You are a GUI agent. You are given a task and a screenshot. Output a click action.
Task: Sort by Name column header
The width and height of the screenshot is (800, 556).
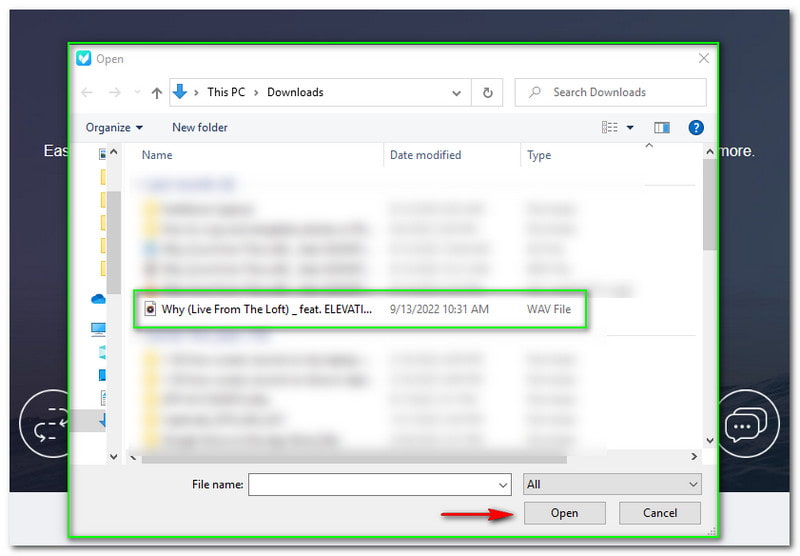(x=157, y=155)
